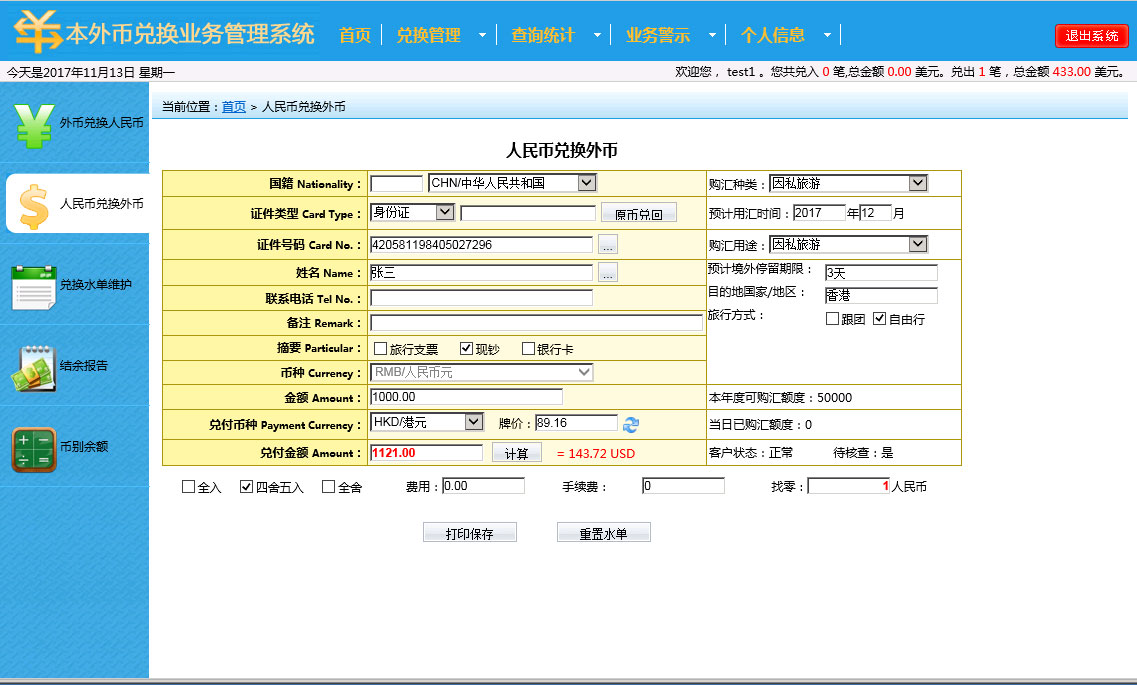Click text 当日已购汇额度：0
Screen dimensions: 1137x685
(760, 425)
